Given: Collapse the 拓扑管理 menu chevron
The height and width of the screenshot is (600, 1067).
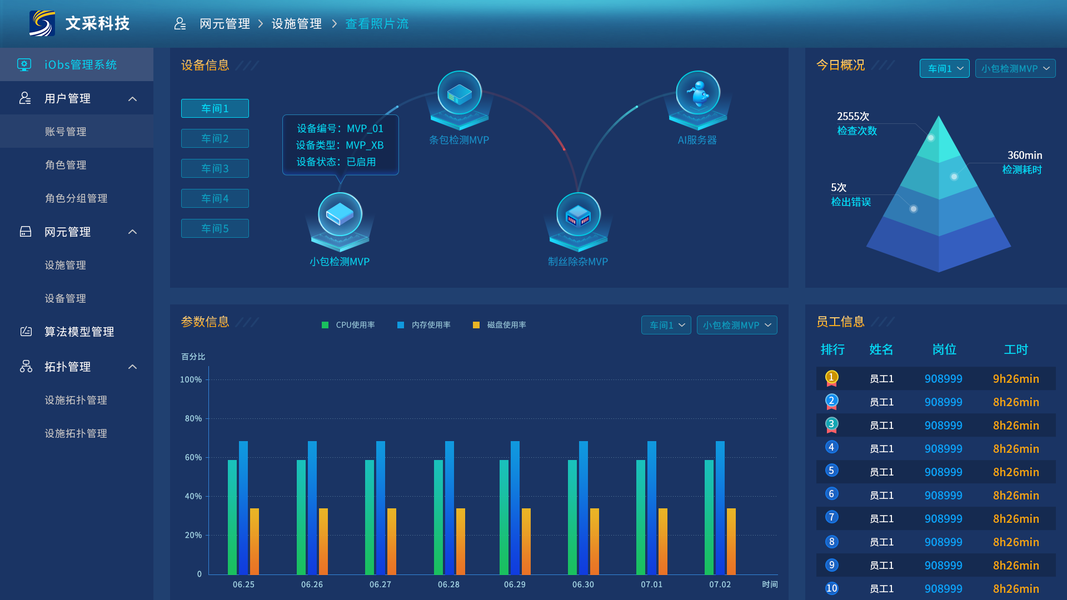Looking at the screenshot, I should 133,367.
